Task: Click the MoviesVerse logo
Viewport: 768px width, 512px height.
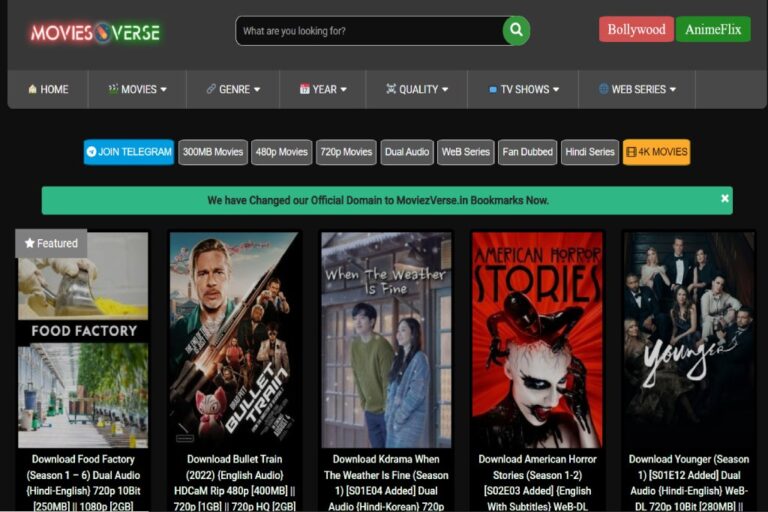Action: 95,33
